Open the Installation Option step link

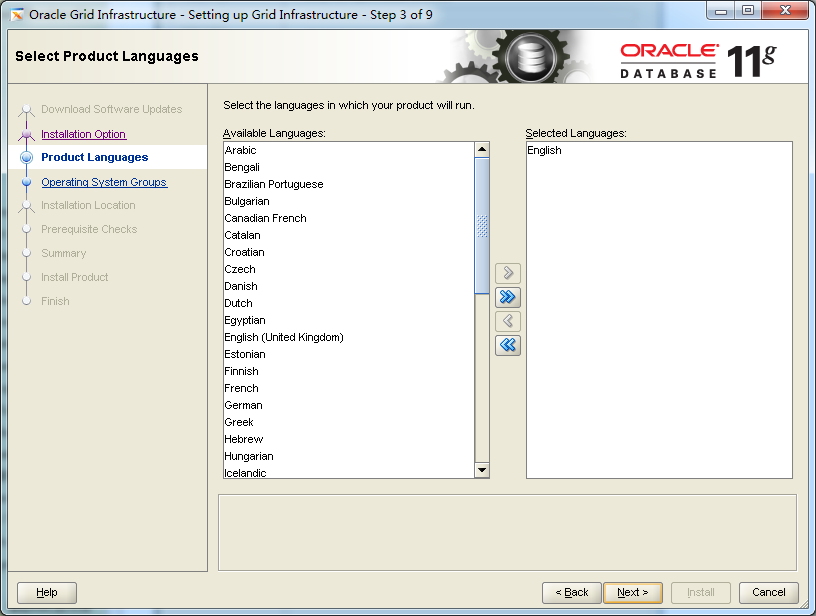tap(83, 134)
